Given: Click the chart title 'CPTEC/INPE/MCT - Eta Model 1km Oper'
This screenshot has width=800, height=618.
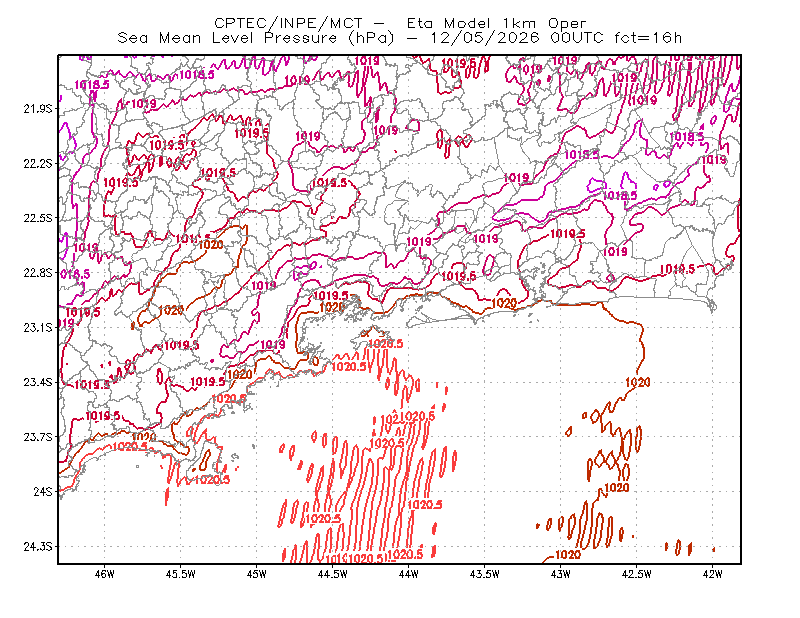Looking at the screenshot, I should [400, 23].
